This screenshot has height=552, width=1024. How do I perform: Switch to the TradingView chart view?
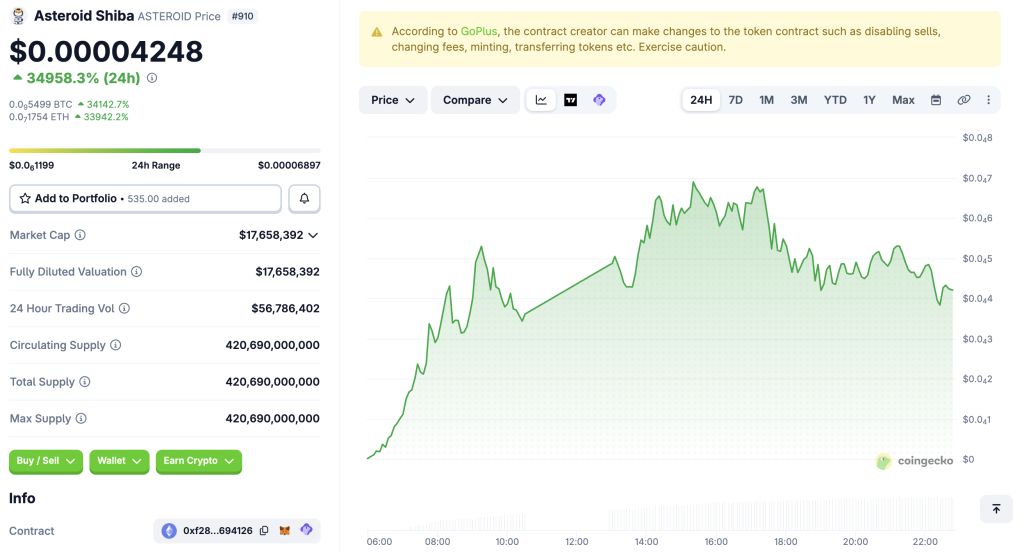pos(570,100)
